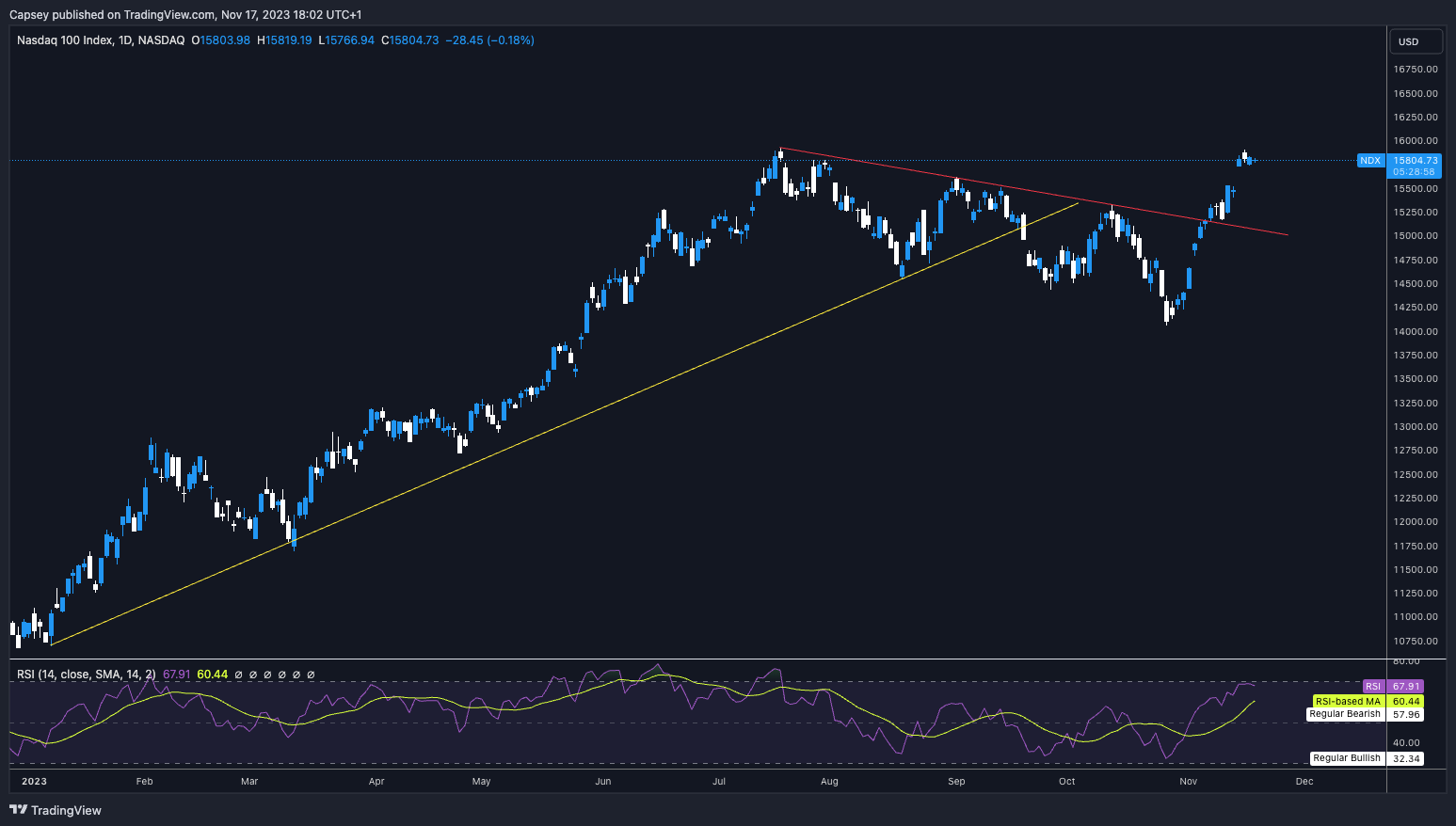Screen dimensions: 1456x826
Task: Select the current price label 15804.73
Action: [1415, 161]
